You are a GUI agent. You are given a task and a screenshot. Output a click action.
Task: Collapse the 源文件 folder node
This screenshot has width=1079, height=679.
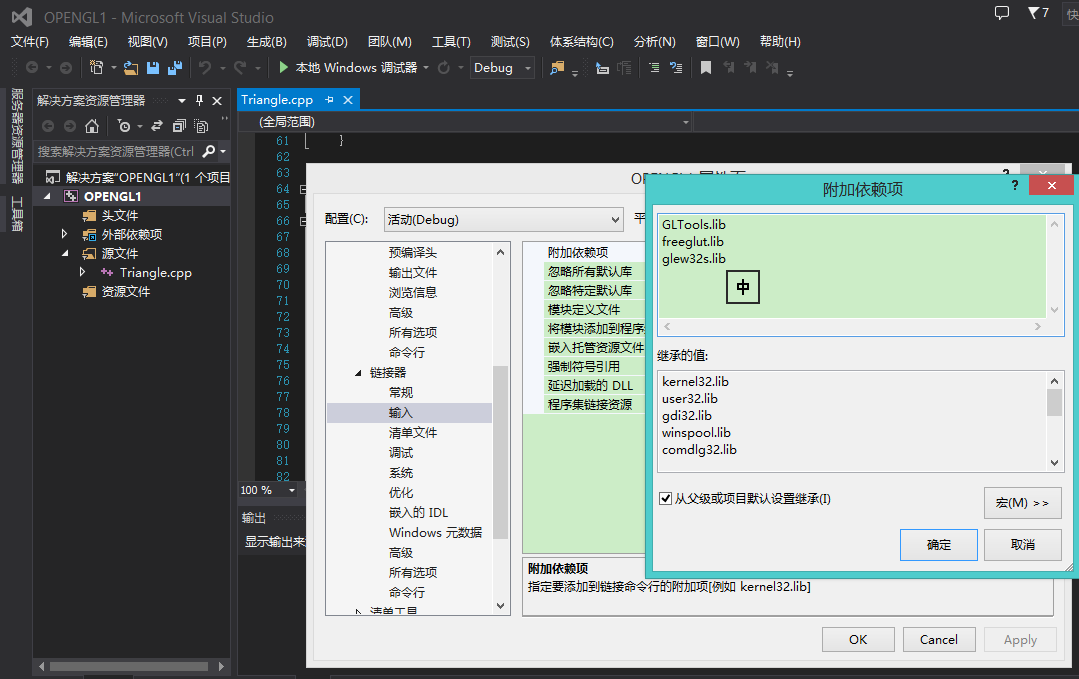coord(65,253)
